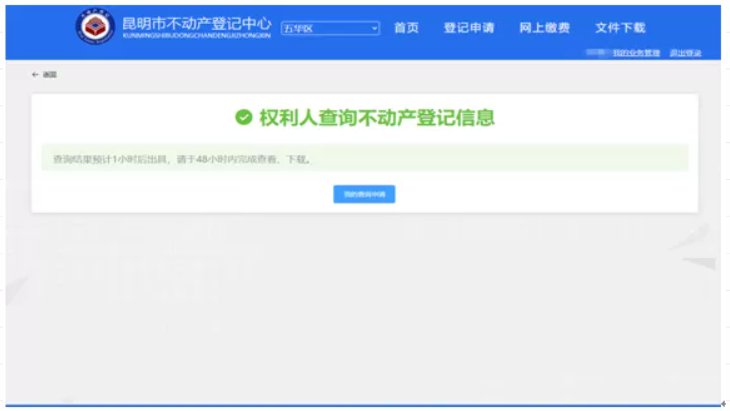This screenshot has width=730, height=411.
Task: Click the 退出登录 logout link
Action: click(685, 53)
